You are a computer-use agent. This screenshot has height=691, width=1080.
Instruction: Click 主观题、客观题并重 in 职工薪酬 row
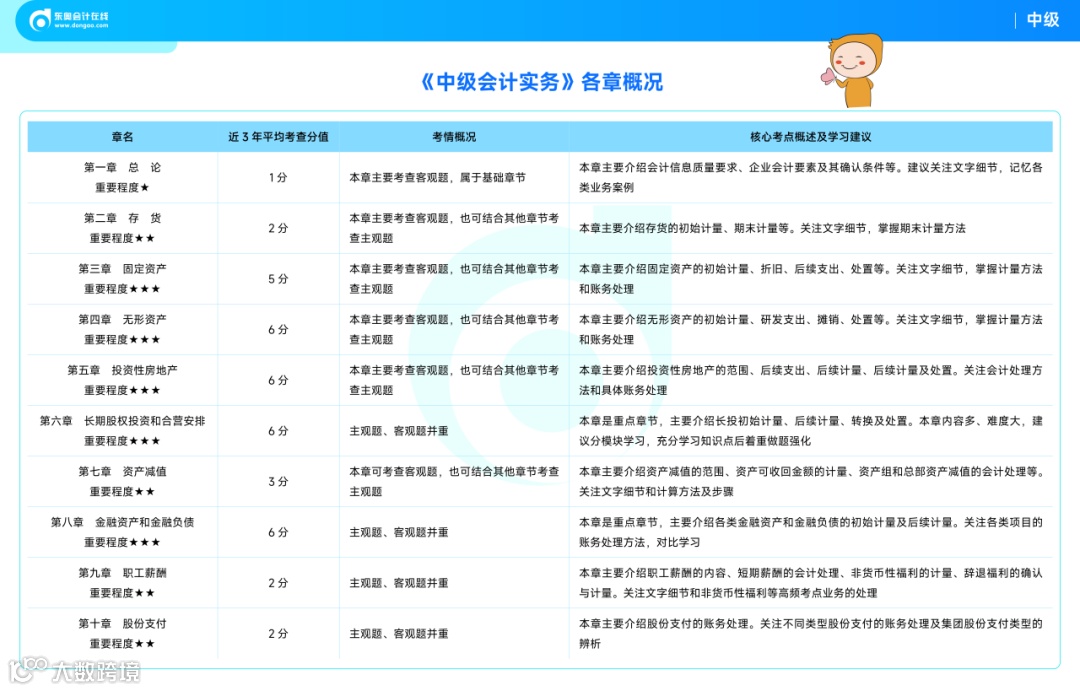point(399,583)
